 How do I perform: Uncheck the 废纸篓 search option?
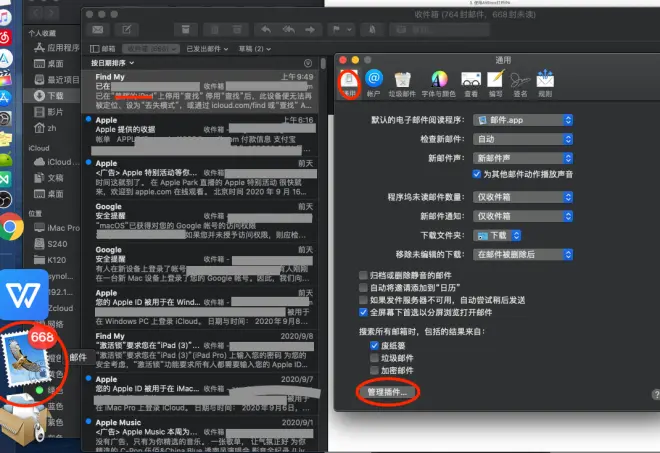click(x=374, y=346)
